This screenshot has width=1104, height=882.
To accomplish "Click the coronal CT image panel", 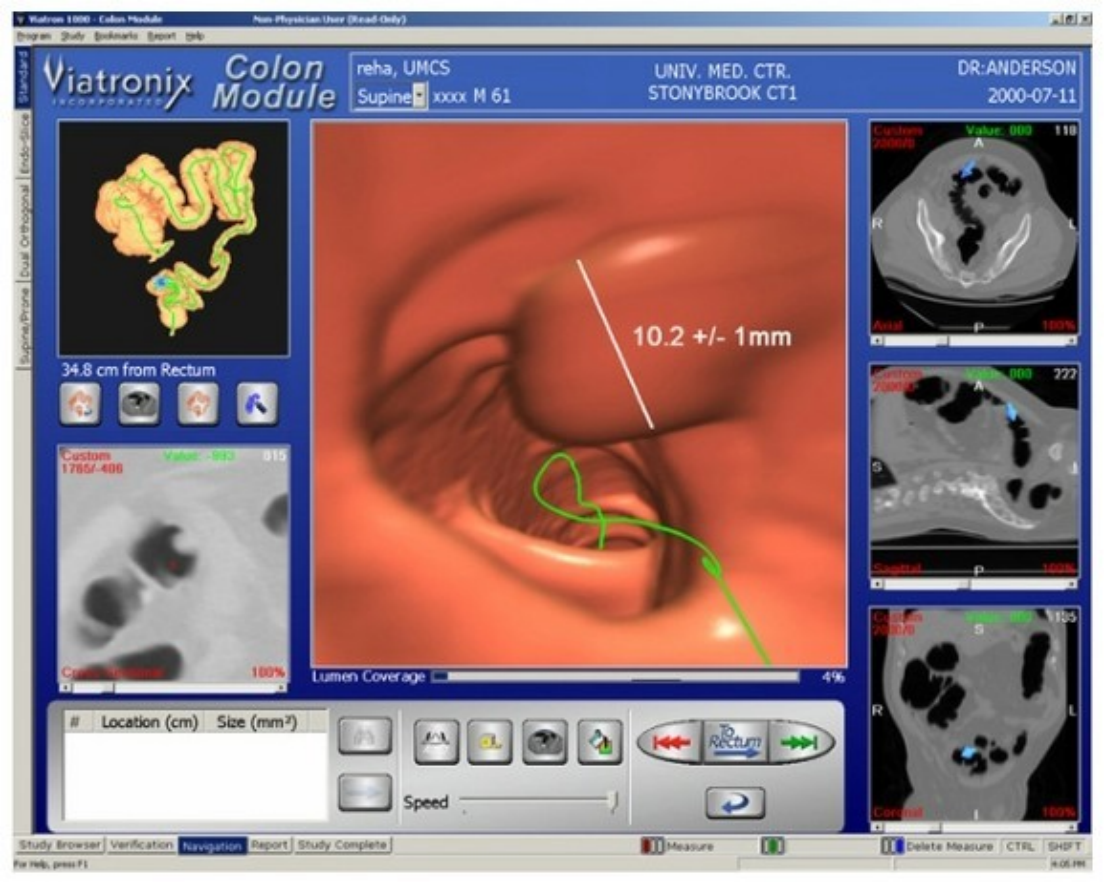I will (975, 714).
